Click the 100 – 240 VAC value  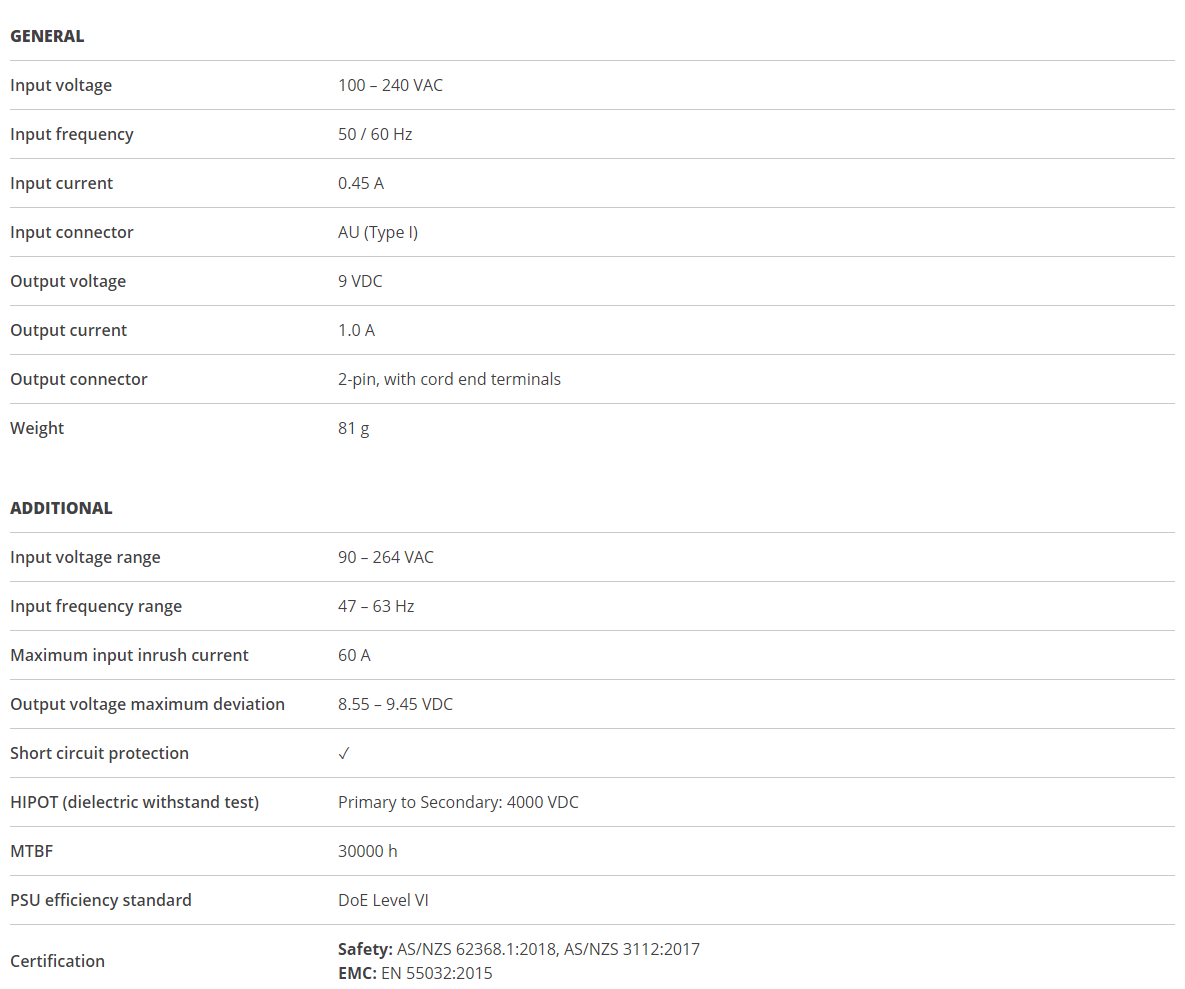click(390, 85)
